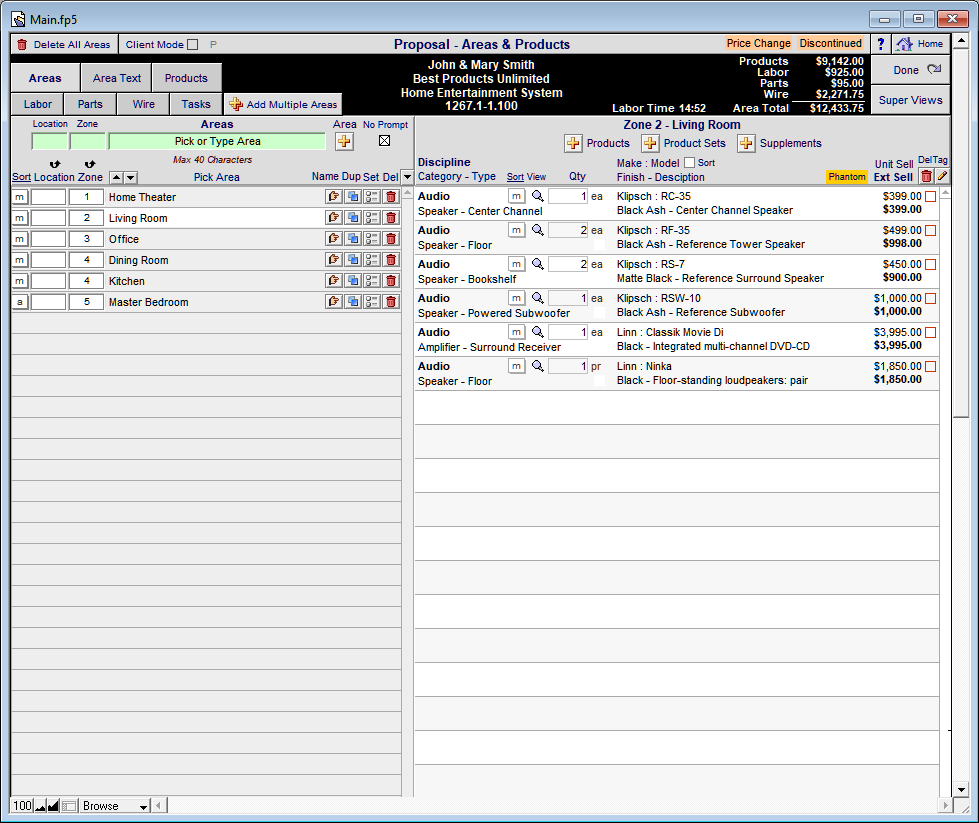Click the pencil tag icon in header

pos(942,177)
